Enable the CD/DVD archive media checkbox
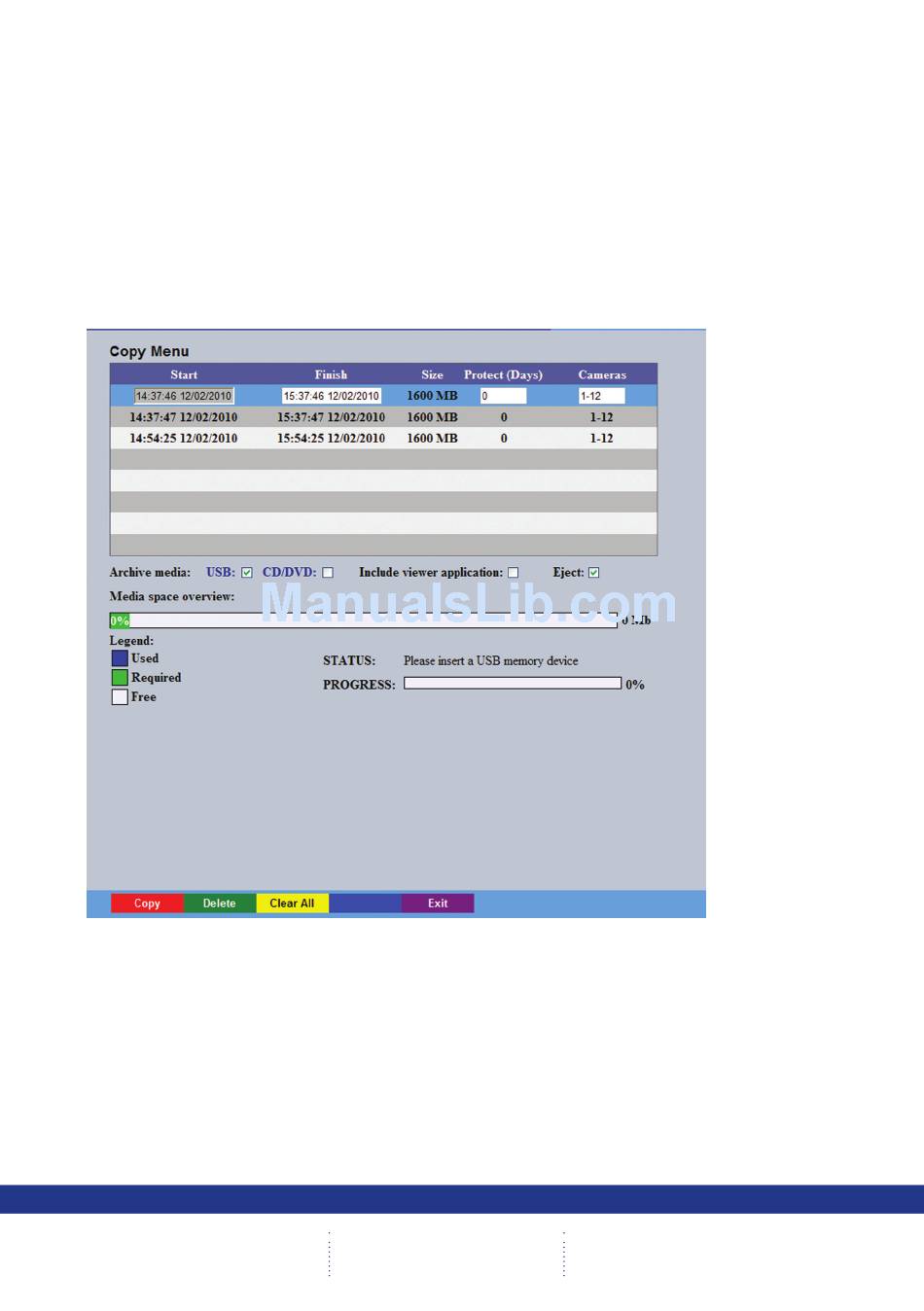The height and width of the screenshot is (1311, 924). coord(328,573)
